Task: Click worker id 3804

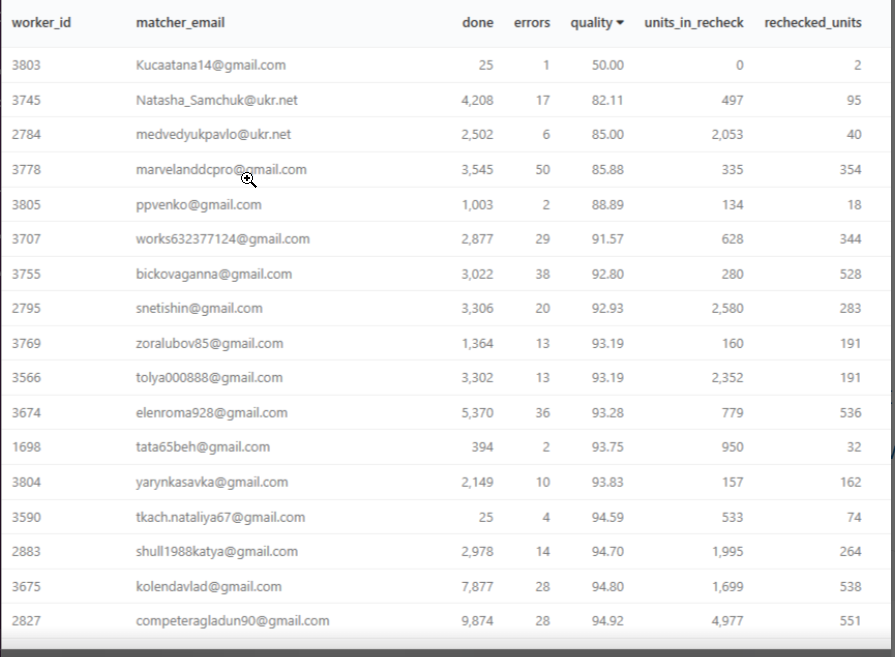Action: pyautogui.click(x=26, y=482)
